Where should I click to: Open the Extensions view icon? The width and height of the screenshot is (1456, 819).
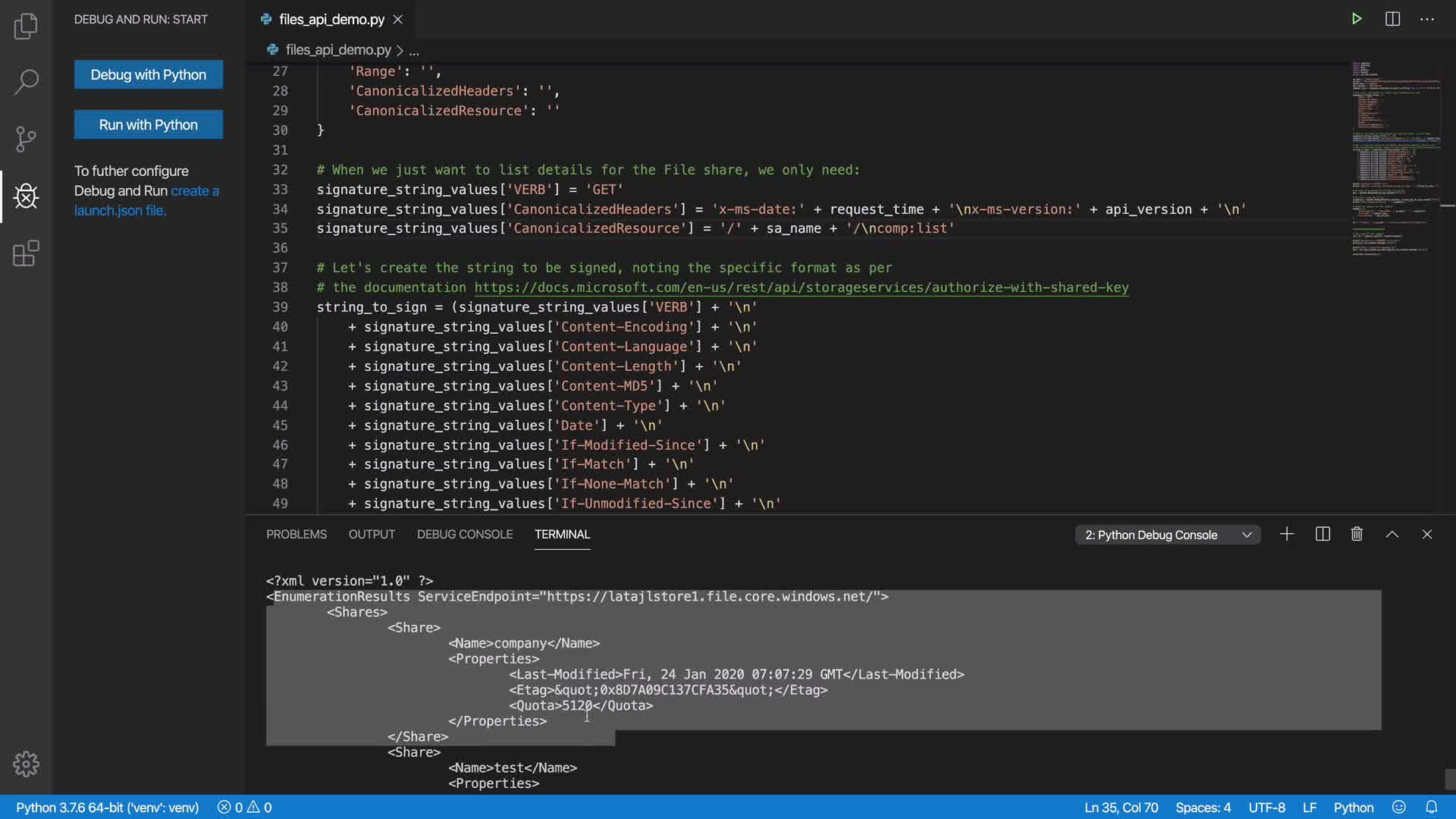tap(26, 253)
